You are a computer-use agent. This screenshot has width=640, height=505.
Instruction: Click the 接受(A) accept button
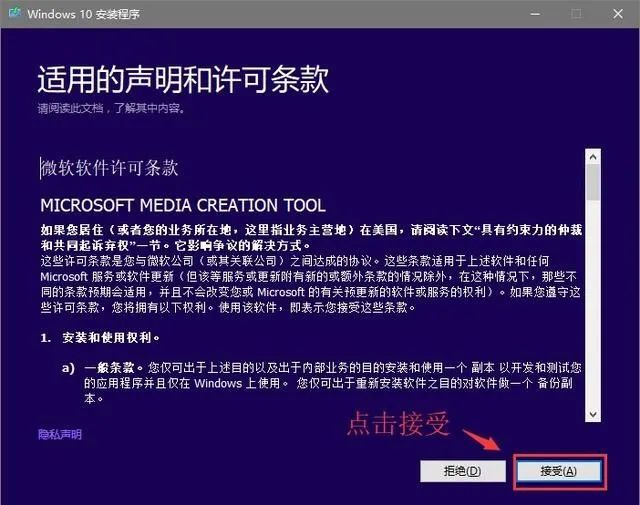(x=559, y=472)
